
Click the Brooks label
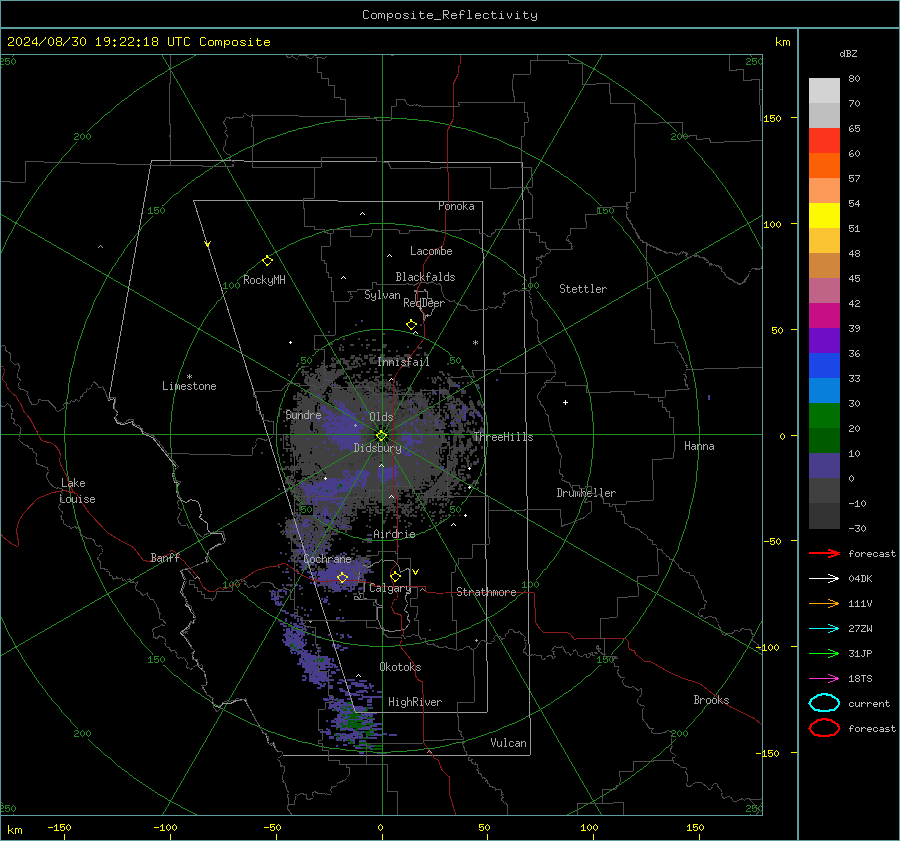coord(711,700)
